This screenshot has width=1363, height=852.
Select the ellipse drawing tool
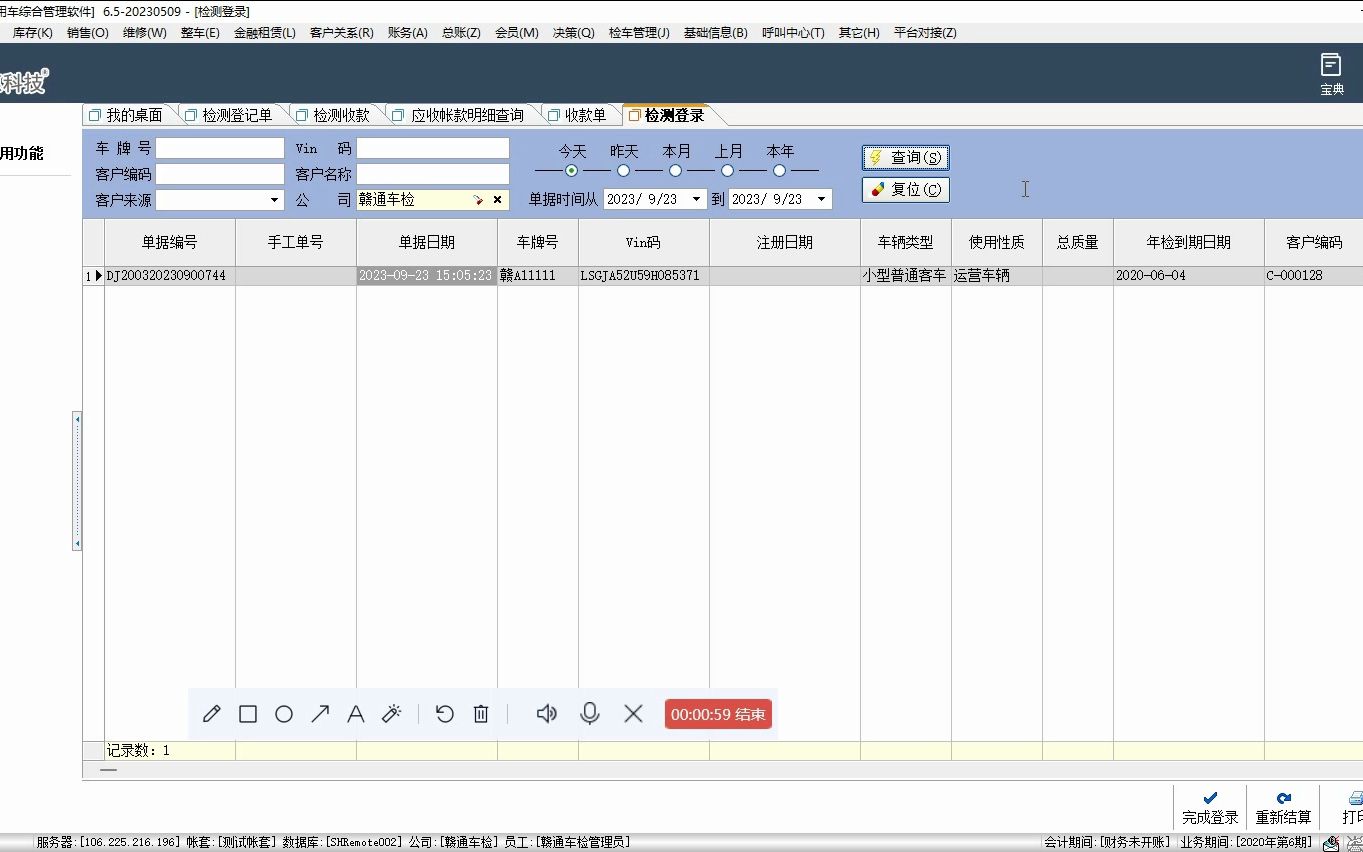(x=284, y=713)
